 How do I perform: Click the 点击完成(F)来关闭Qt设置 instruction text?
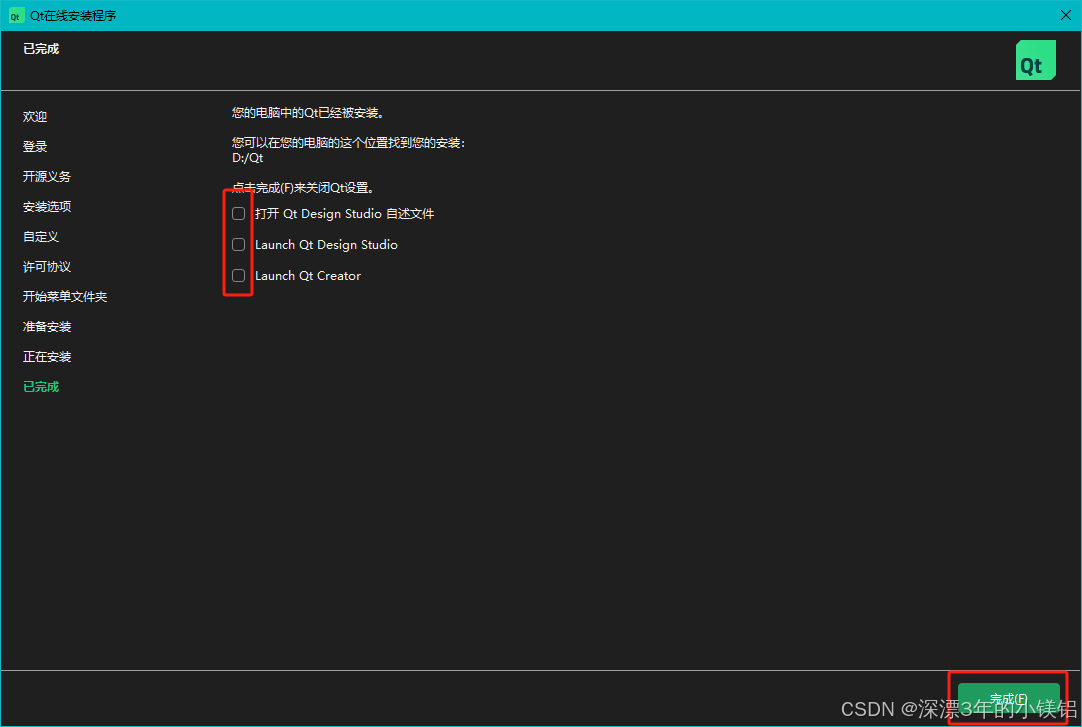[303, 188]
